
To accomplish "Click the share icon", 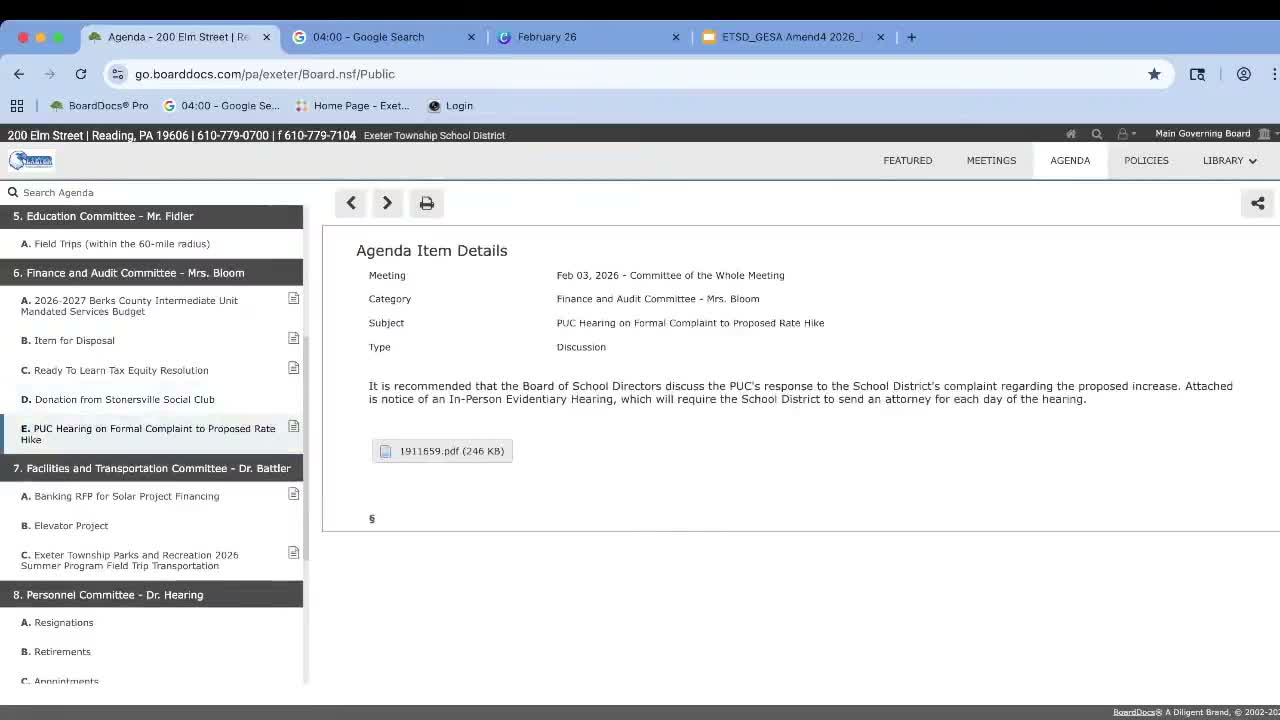I will (x=1257, y=203).
